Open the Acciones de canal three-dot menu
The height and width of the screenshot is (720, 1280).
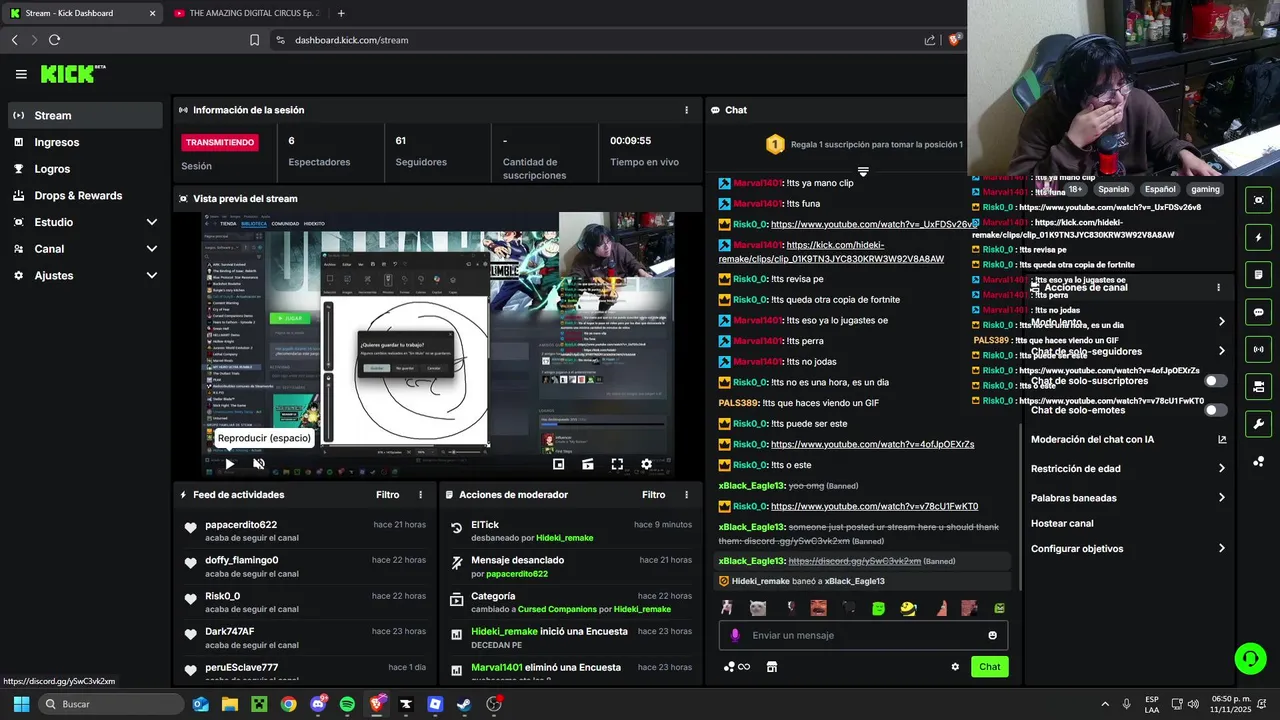(x=1218, y=287)
